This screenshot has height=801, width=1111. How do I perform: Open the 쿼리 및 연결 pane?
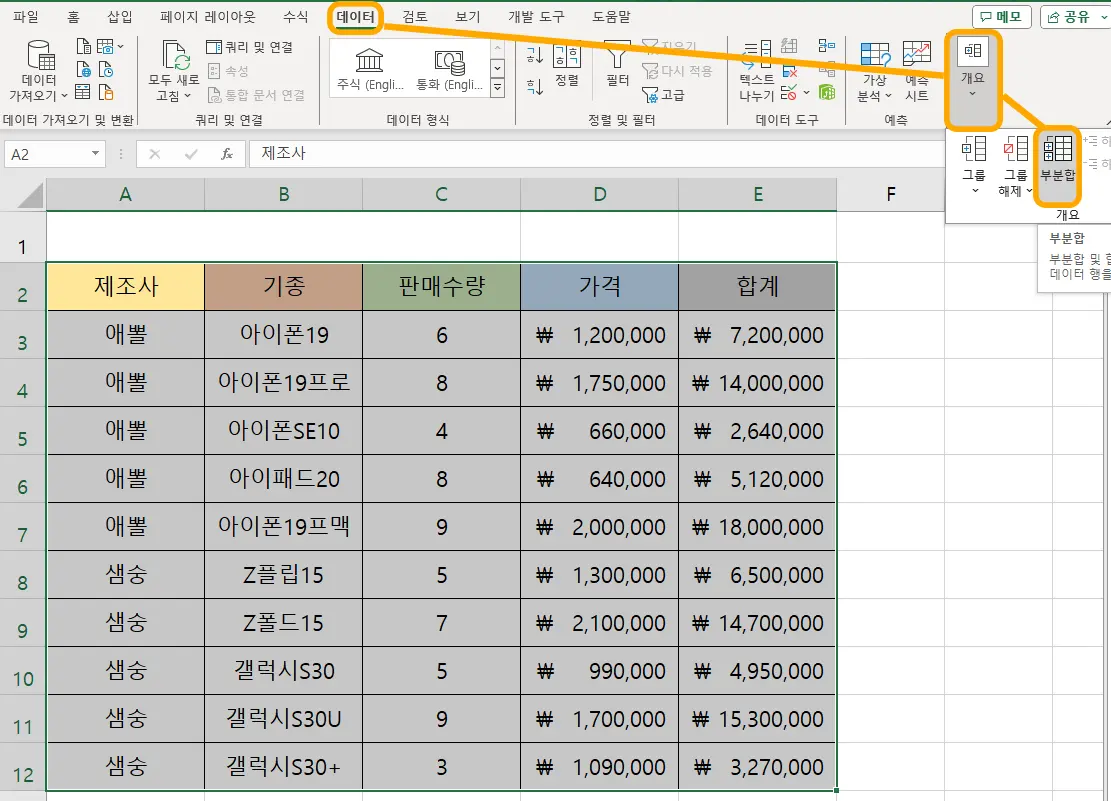coord(249,47)
